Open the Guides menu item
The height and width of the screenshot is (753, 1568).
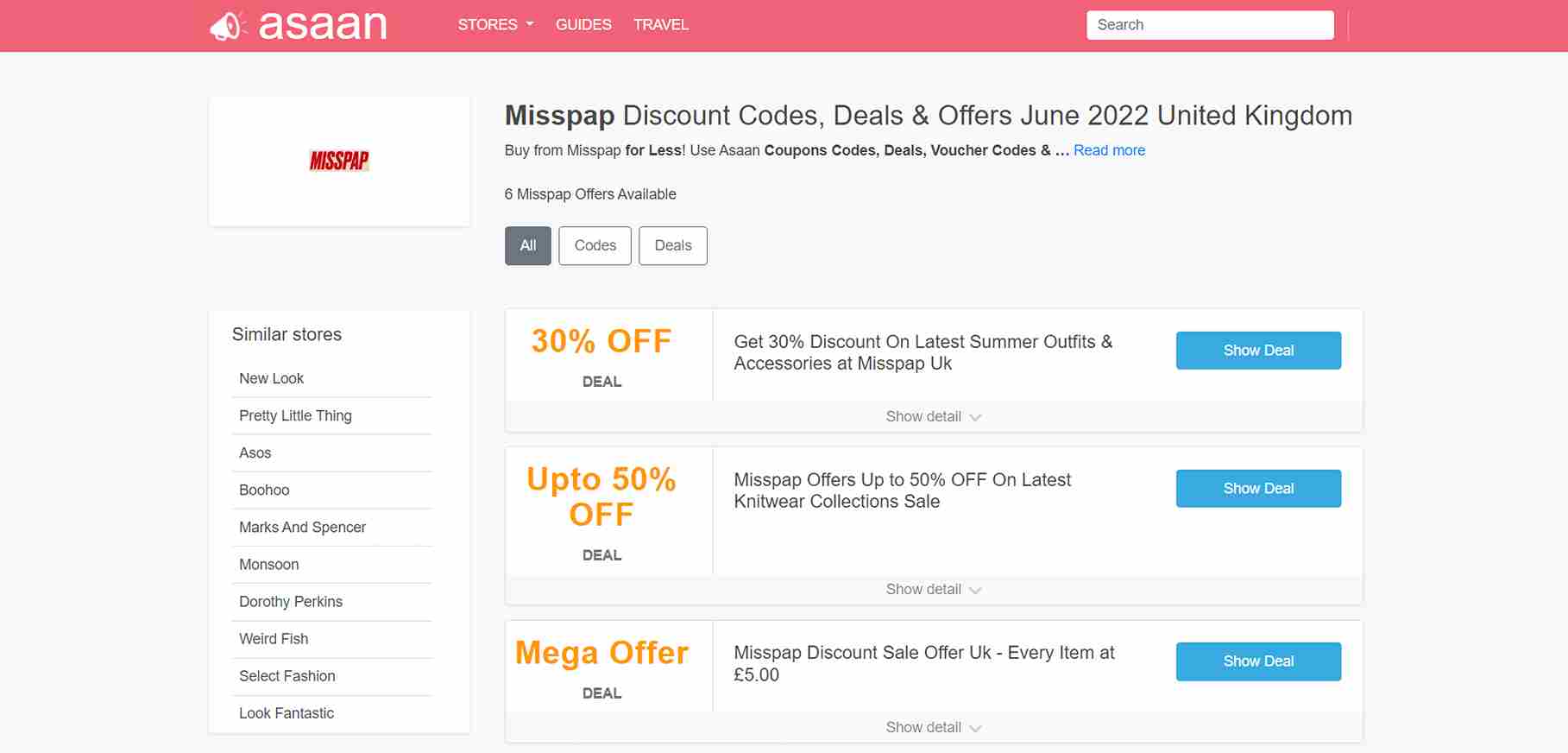click(583, 25)
